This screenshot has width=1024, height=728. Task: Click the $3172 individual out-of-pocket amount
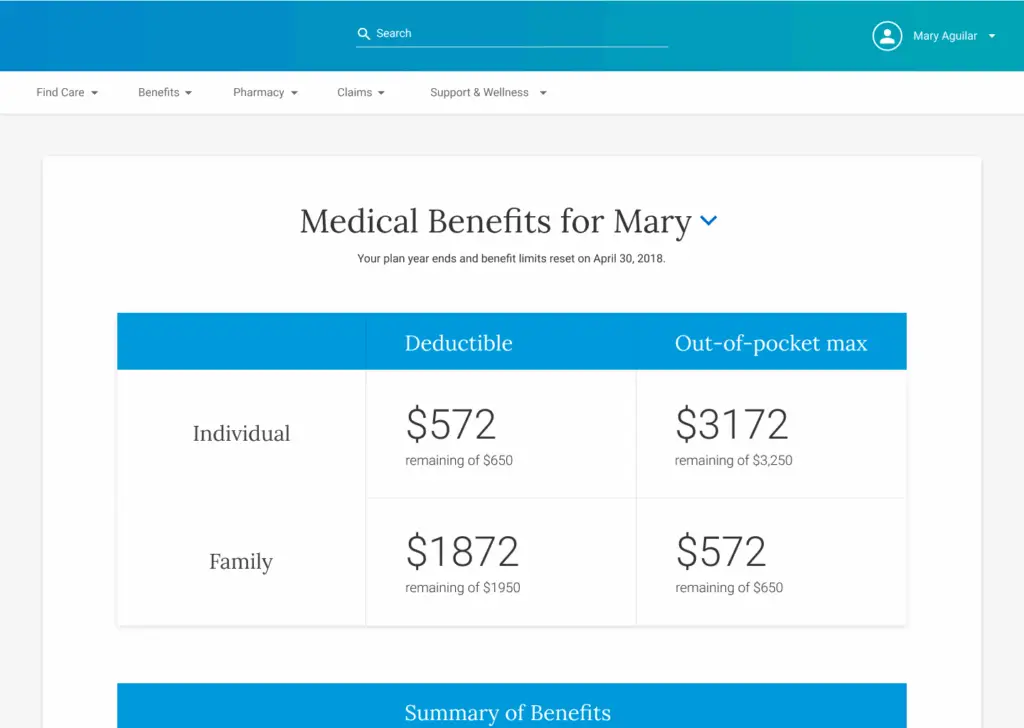pyautogui.click(x=732, y=425)
